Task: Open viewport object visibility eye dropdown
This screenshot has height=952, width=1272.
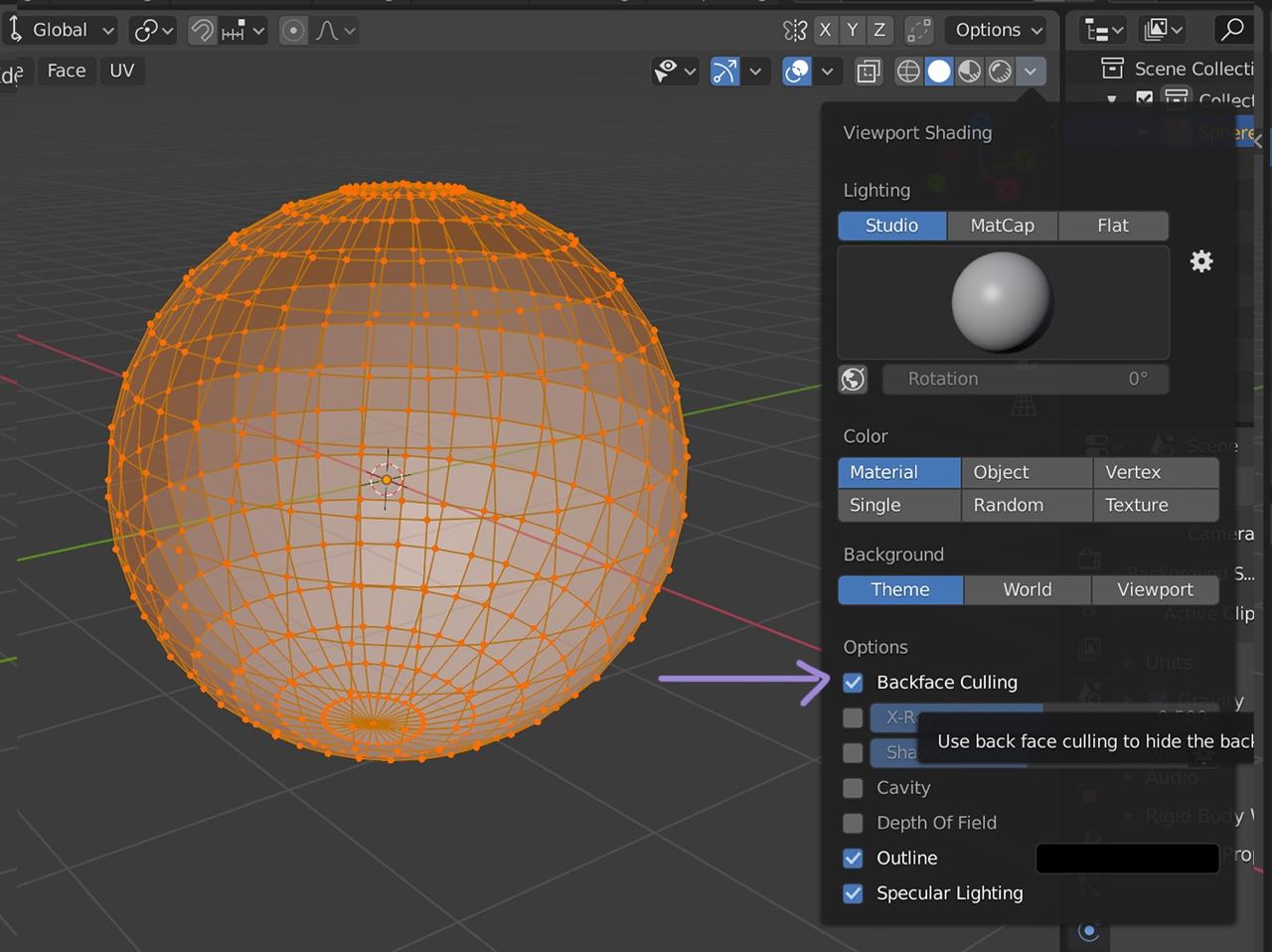Action: (675, 72)
